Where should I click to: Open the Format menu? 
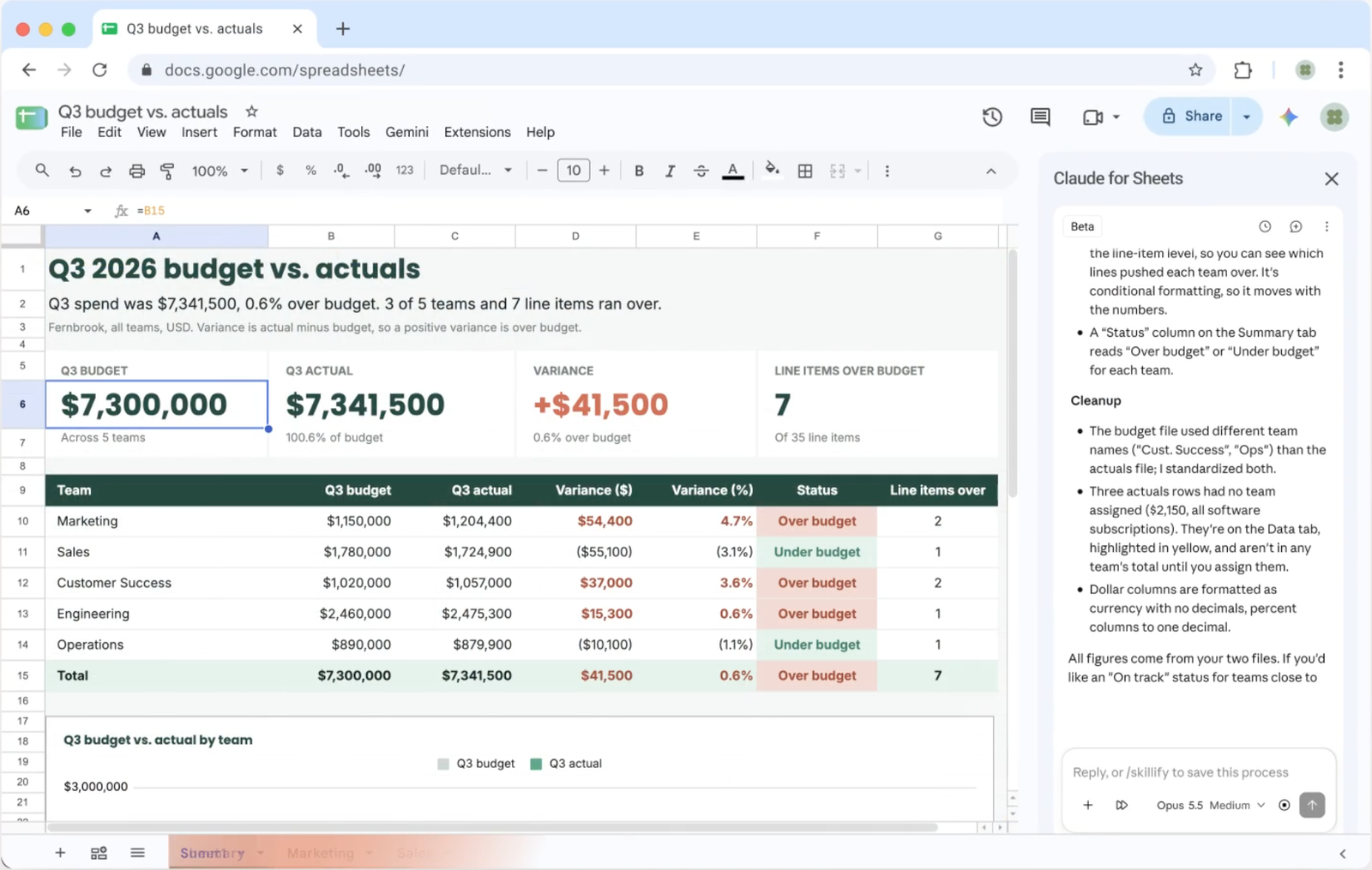[x=255, y=132]
